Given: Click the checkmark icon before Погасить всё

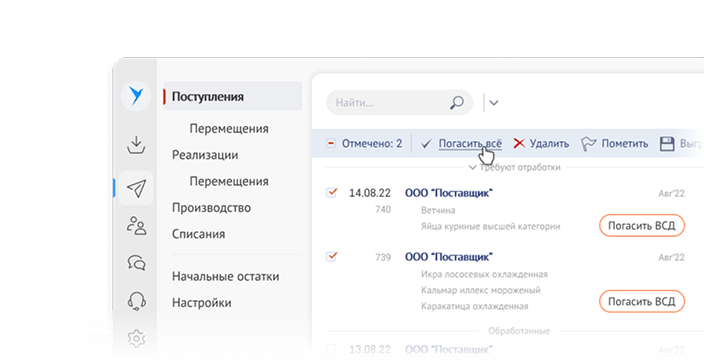Looking at the screenshot, I should click(x=426, y=144).
